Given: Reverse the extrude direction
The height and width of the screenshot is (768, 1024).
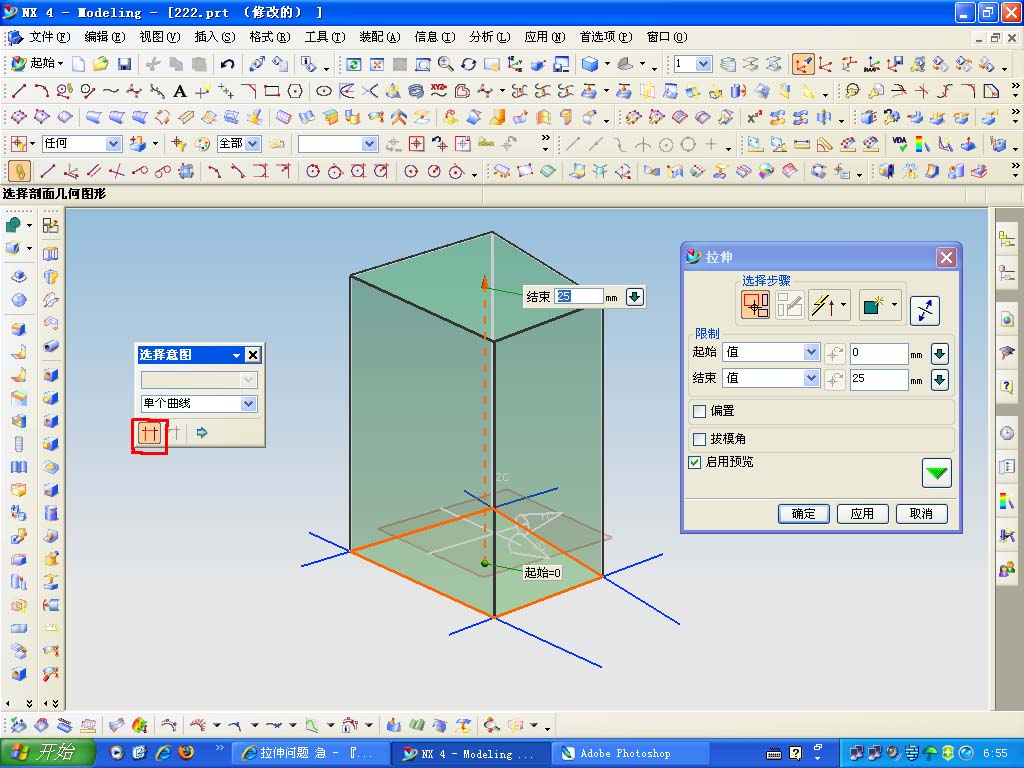Looking at the screenshot, I should (925, 310).
